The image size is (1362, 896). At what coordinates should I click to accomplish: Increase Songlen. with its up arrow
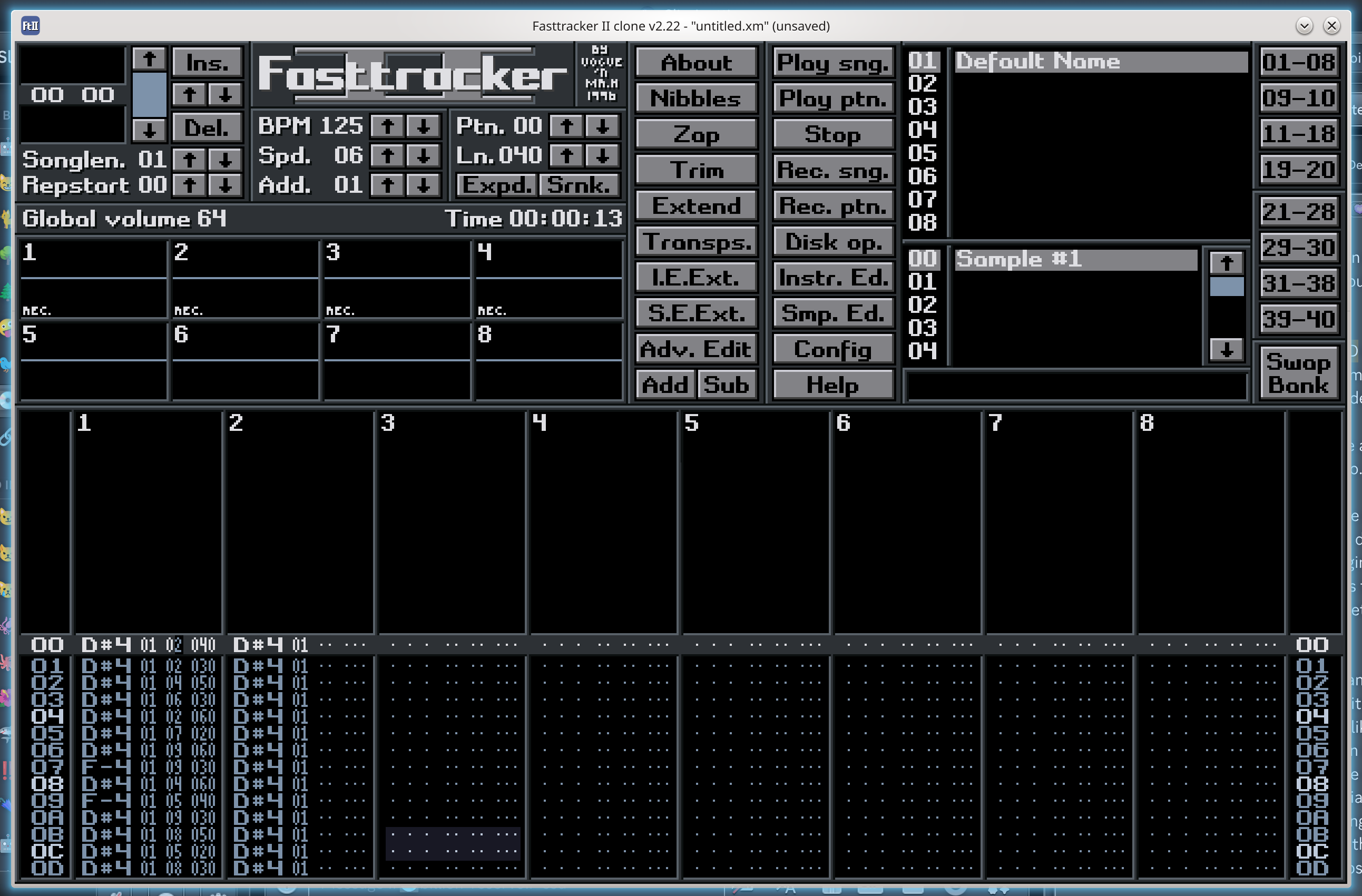pyautogui.click(x=190, y=160)
